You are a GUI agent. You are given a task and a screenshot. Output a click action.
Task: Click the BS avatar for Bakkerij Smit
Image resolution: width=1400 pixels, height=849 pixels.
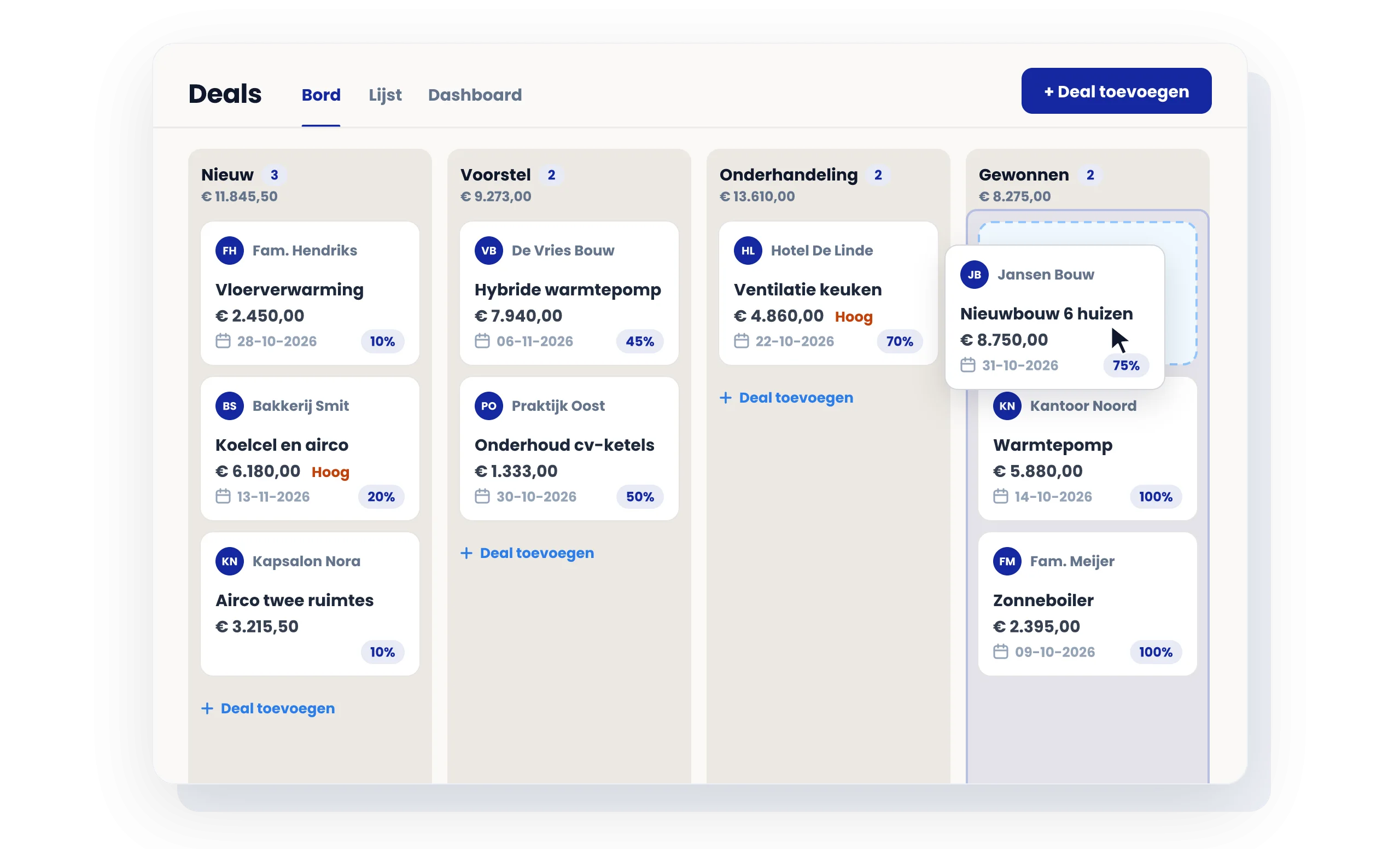(x=230, y=406)
